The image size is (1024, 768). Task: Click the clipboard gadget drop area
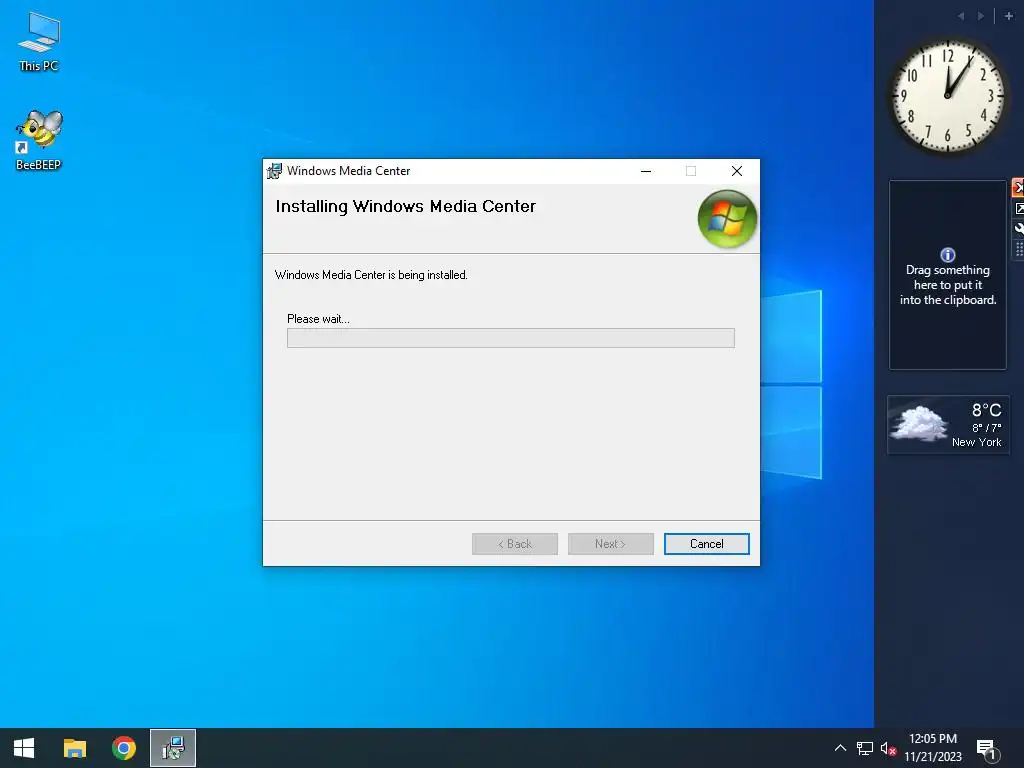pos(948,275)
